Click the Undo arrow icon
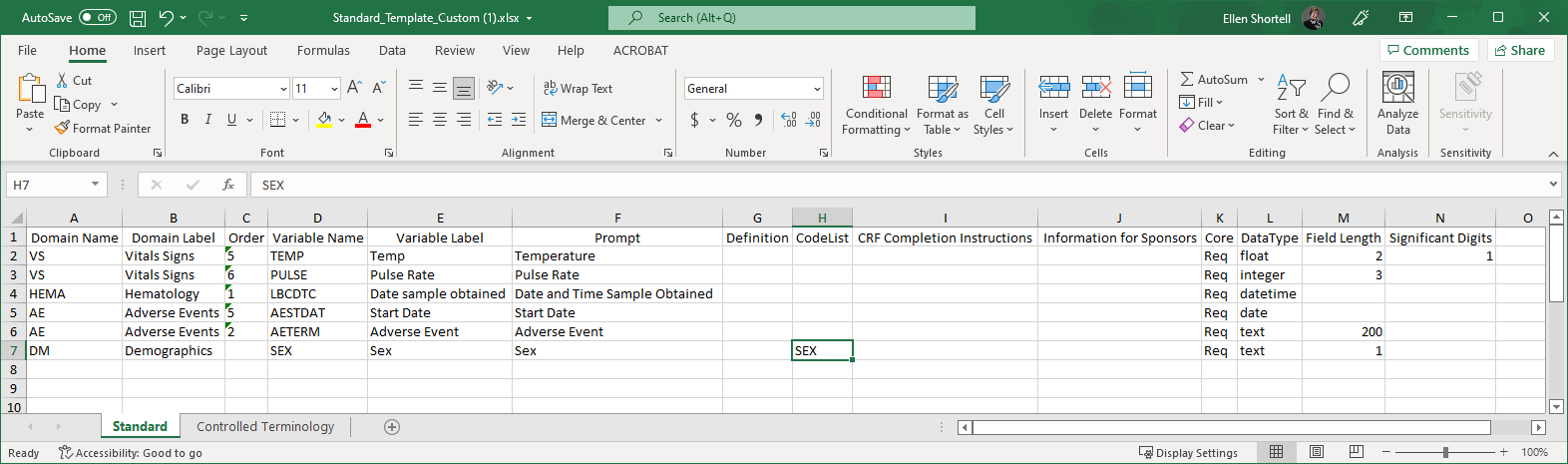Viewport: 1568px width, 464px height. pos(166,18)
